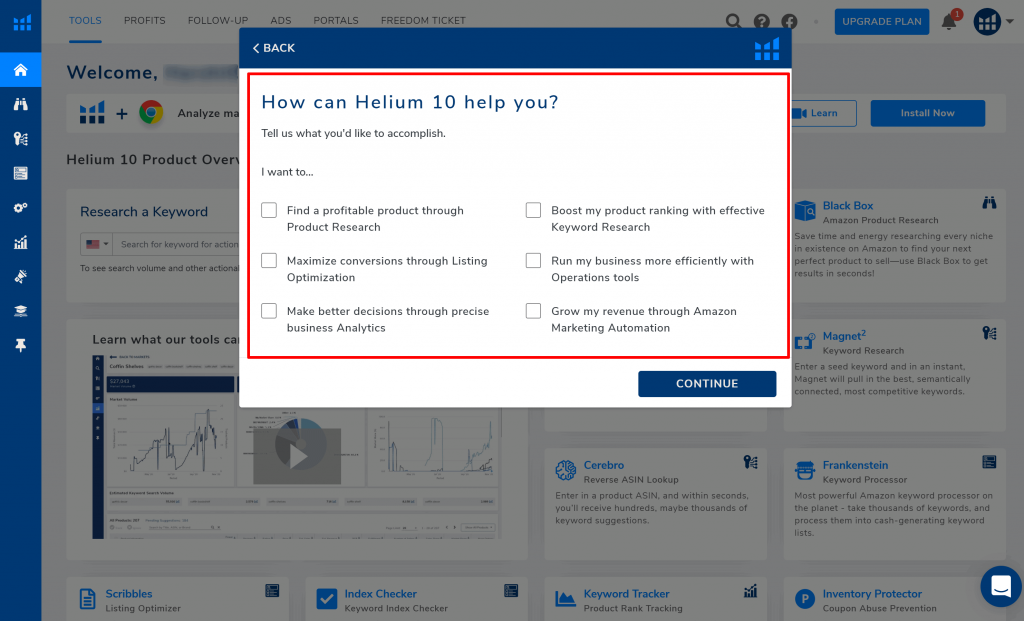
Task: Go BACK in the dialog
Action: coord(274,48)
